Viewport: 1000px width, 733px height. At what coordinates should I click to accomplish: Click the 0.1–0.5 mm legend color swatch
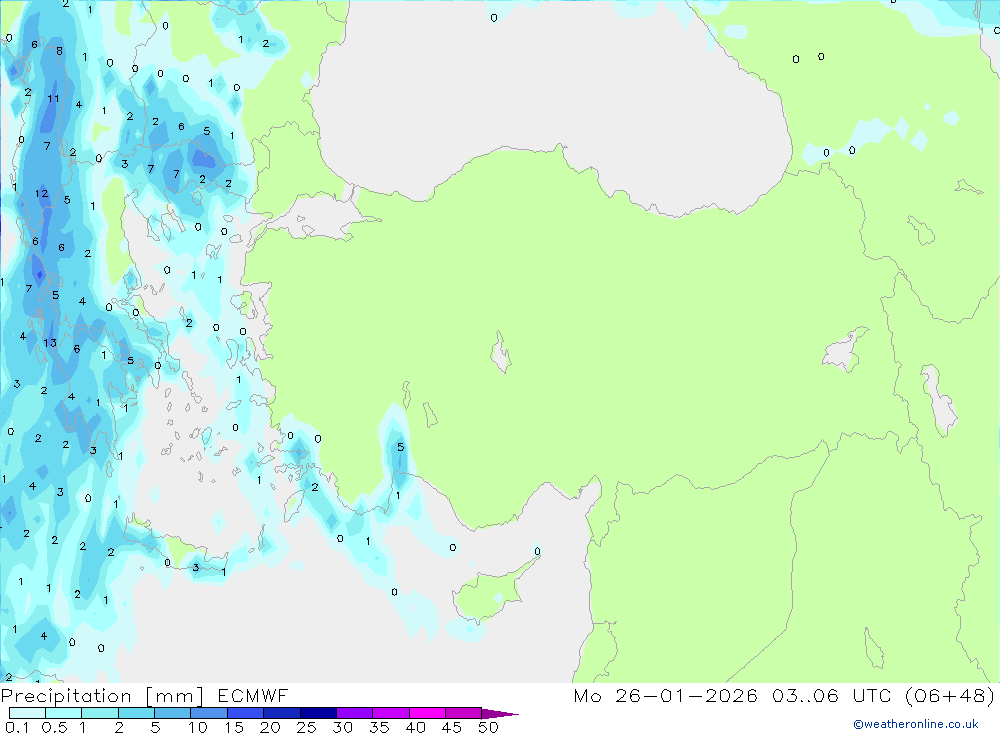pos(27,713)
